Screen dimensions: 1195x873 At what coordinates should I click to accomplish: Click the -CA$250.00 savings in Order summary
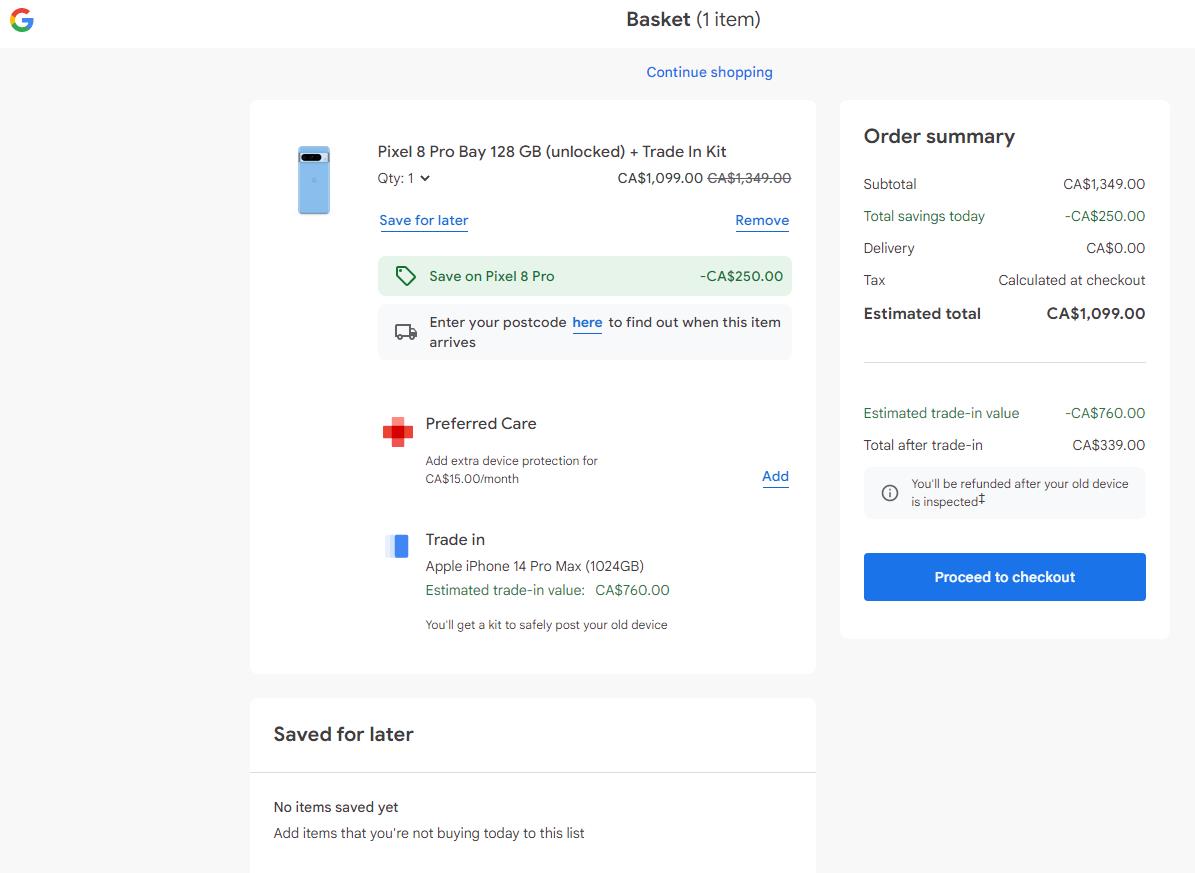tap(1105, 216)
